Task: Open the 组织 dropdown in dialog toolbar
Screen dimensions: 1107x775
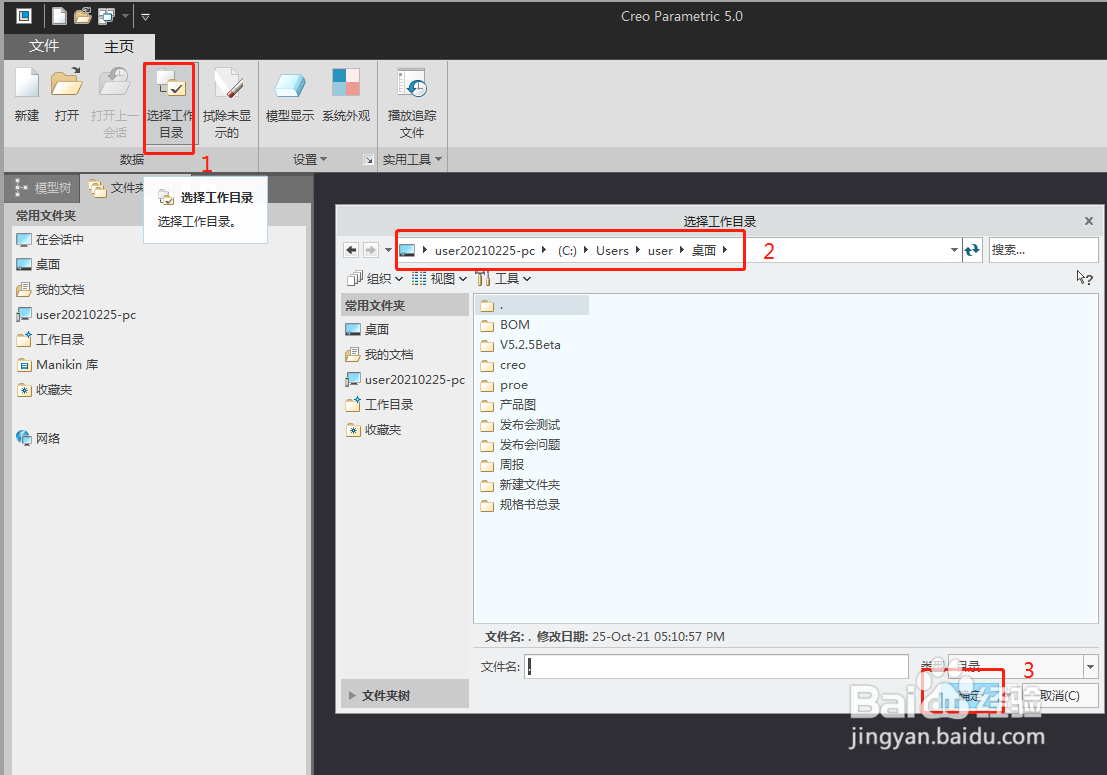Action: pos(375,278)
